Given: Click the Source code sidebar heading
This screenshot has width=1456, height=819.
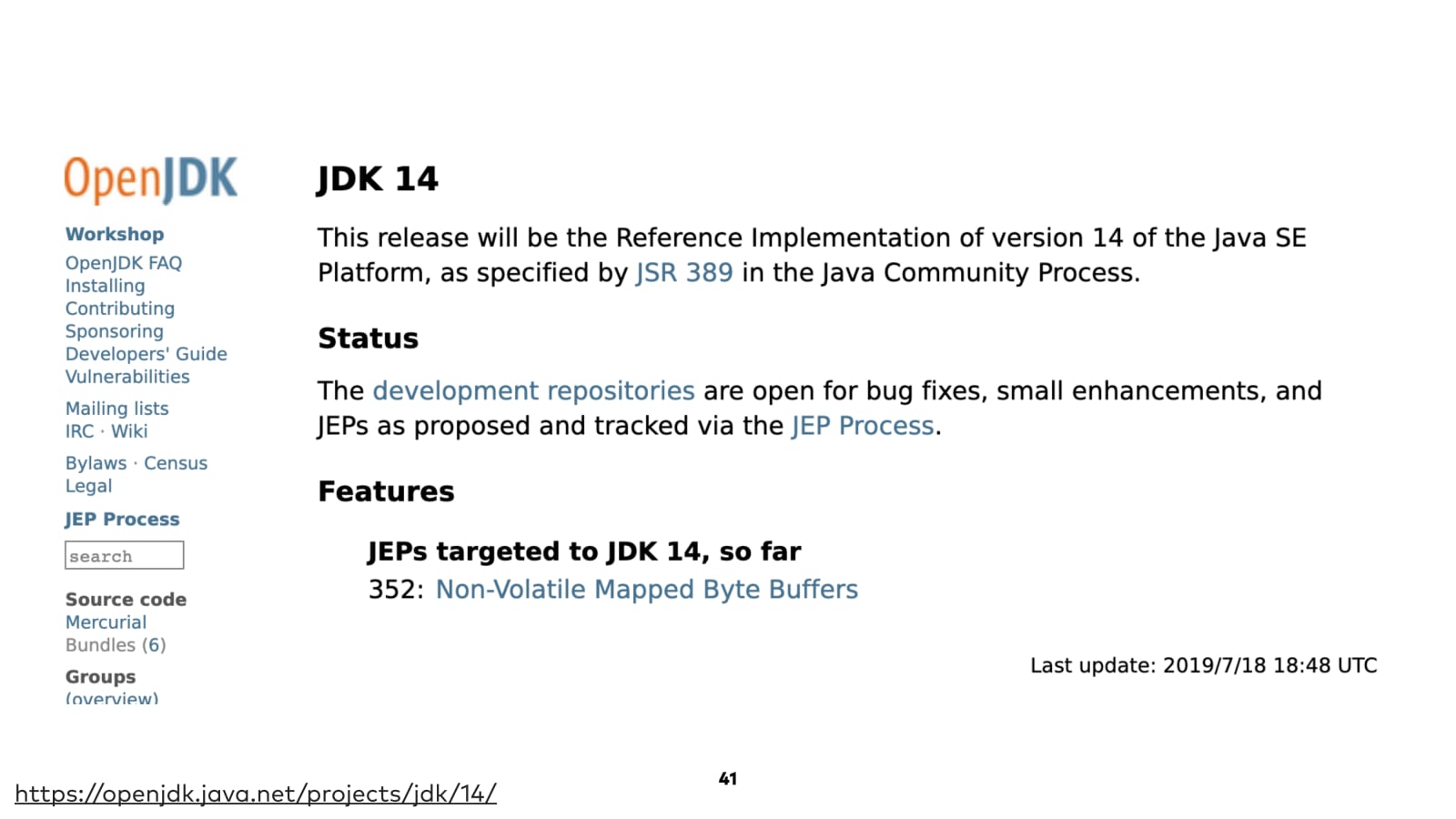Looking at the screenshot, I should (x=126, y=600).
